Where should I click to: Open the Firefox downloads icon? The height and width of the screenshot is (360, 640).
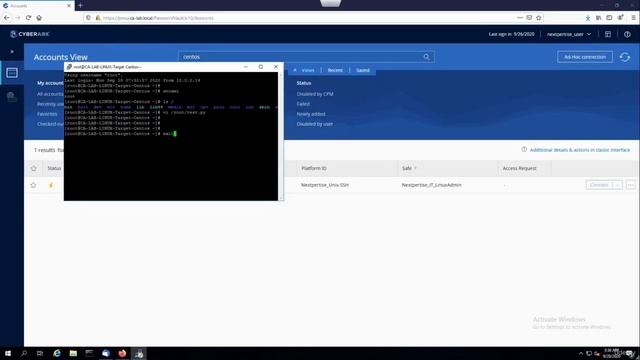588,18
